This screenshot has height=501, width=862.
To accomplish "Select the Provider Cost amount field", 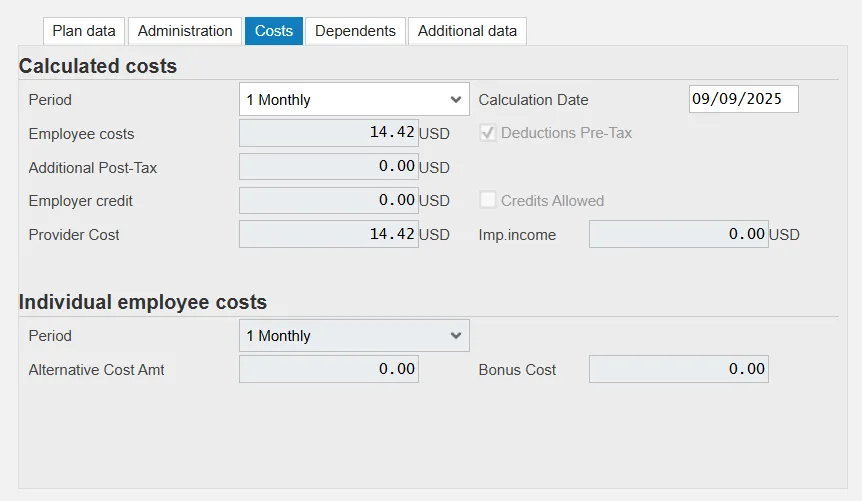I will [328, 234].
